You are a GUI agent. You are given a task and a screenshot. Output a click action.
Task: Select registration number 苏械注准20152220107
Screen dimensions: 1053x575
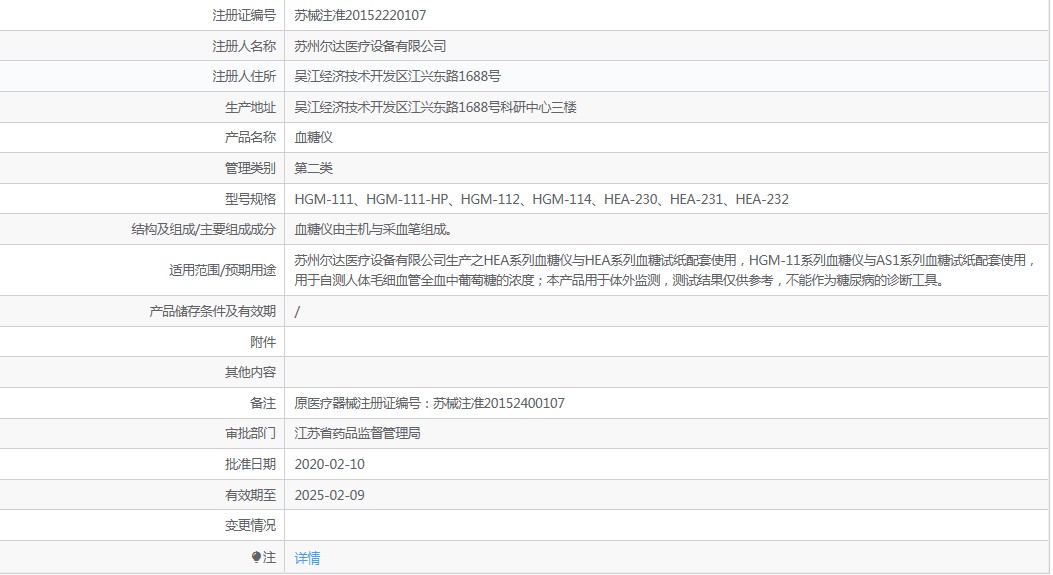coord(360,15)
